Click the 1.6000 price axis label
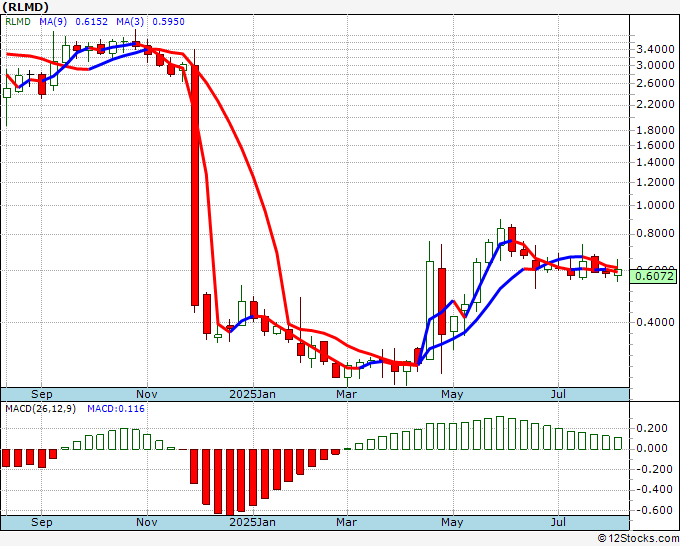 (x=655, y=144)
